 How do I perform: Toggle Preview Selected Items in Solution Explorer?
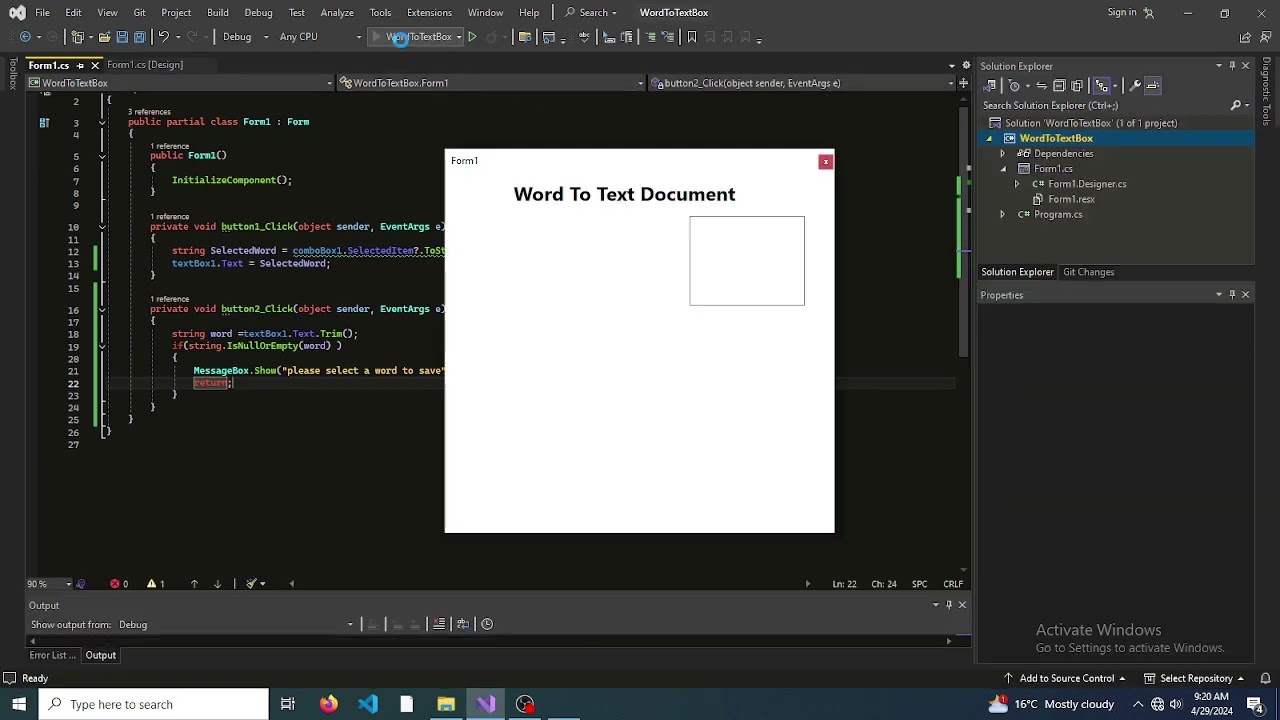coord(1152,86)
